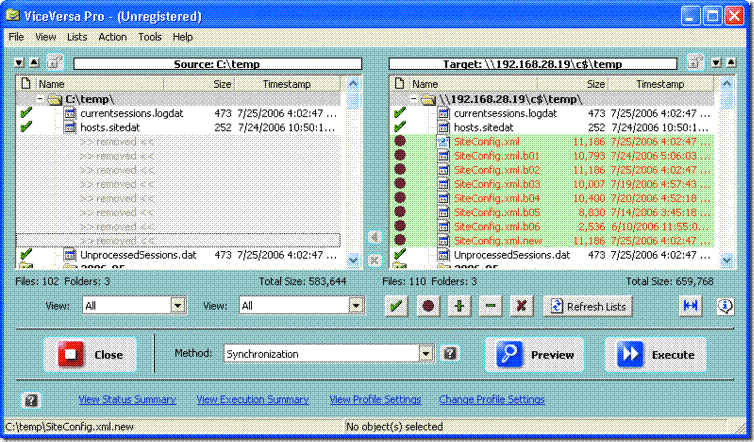The height and width of the screenshot is (442, 754).
Task: Open the View Execution Summary link
Action: pyautogui.click(x=252, y=399)
